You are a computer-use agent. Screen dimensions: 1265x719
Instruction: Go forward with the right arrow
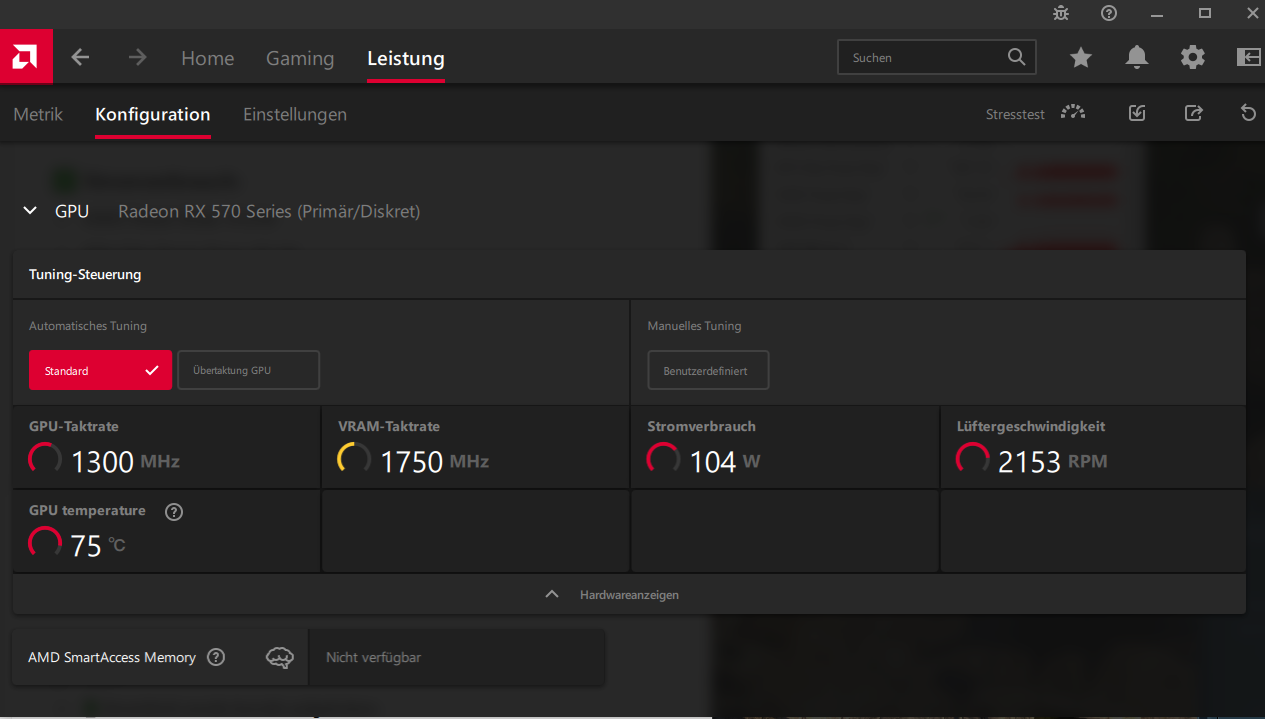click(x=137, y=57)
